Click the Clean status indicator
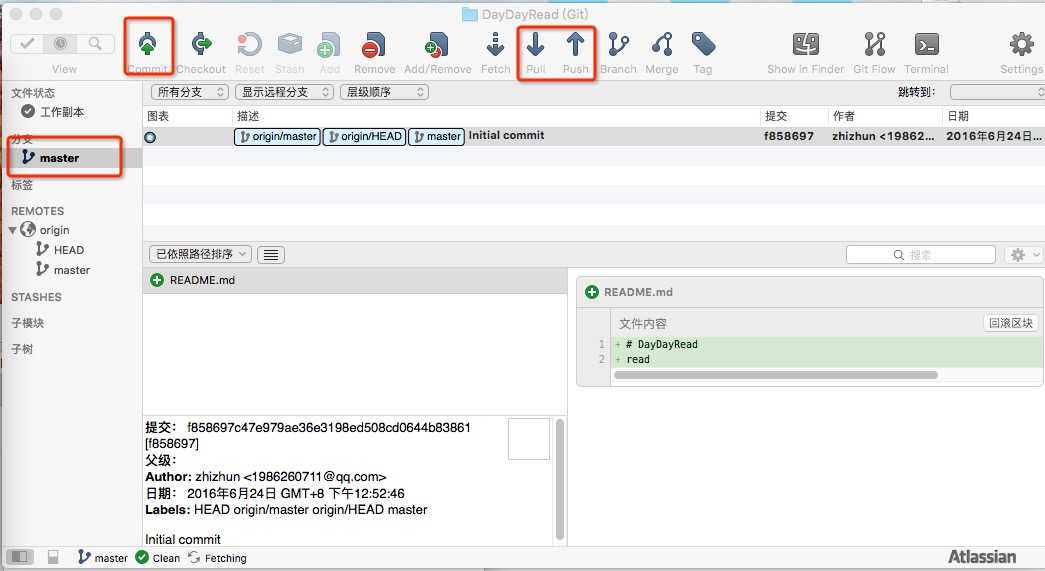1045x571 pixels. [x=158, y=558]
